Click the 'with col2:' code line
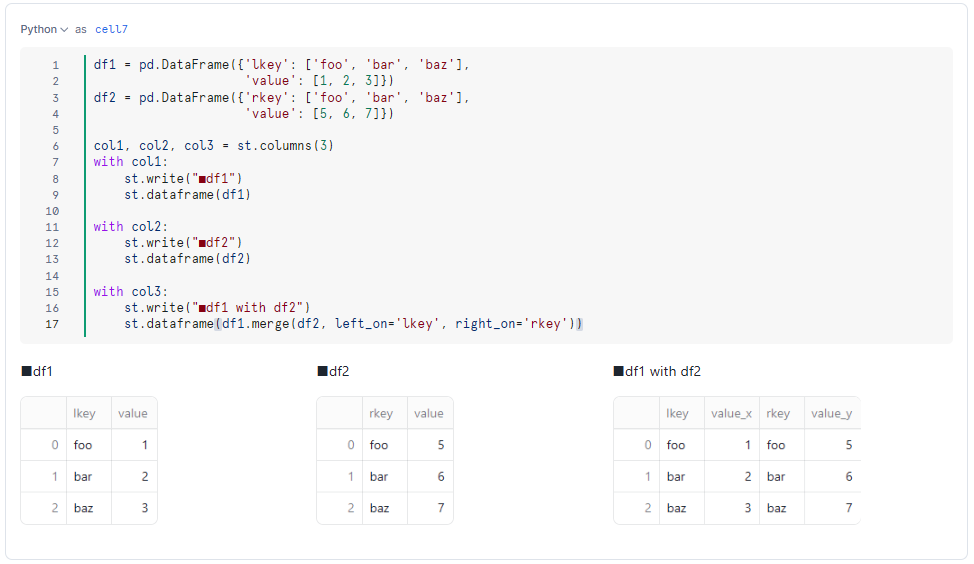974x564 pixels. click(130, 227)
